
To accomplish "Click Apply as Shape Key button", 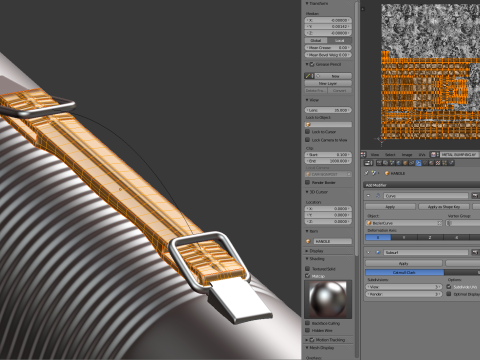I will (444, 207).
